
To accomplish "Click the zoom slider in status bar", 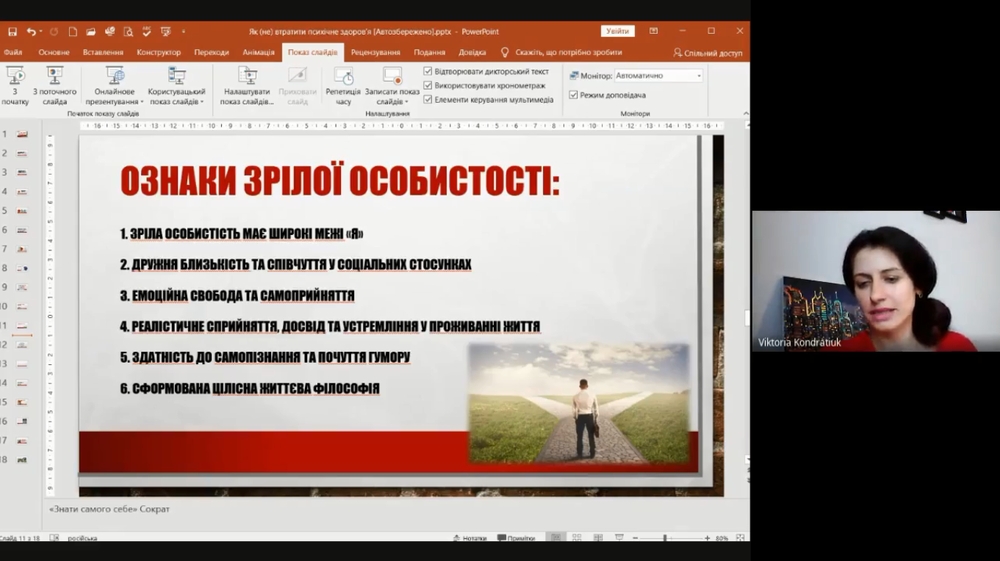I will 665,538.
